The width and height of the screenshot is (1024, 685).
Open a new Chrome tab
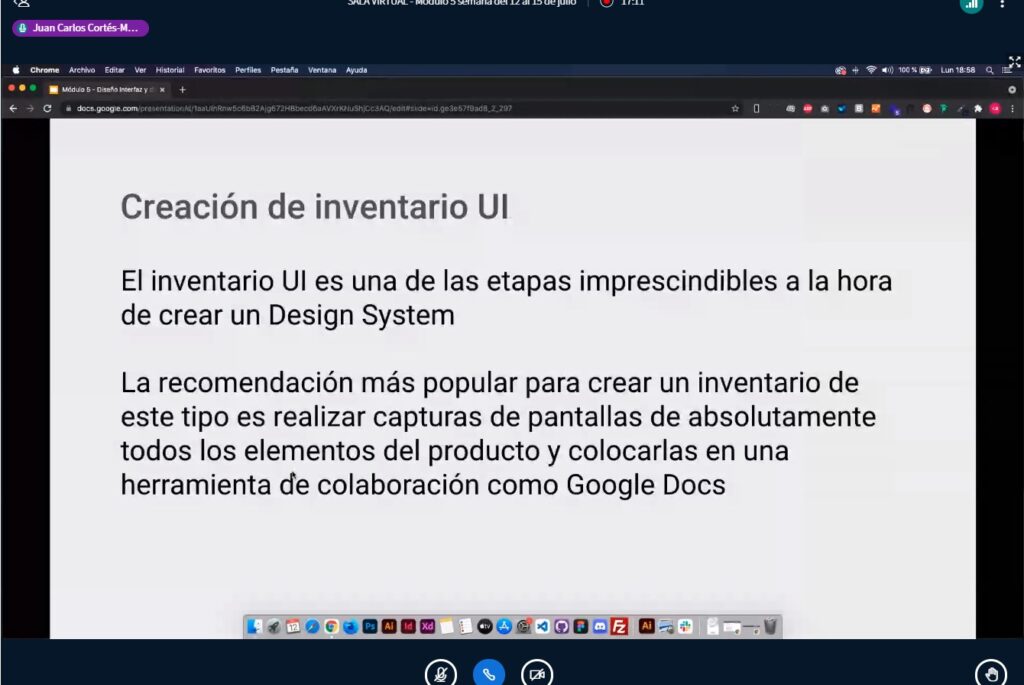pyautogui.click(x=183, y=89)
